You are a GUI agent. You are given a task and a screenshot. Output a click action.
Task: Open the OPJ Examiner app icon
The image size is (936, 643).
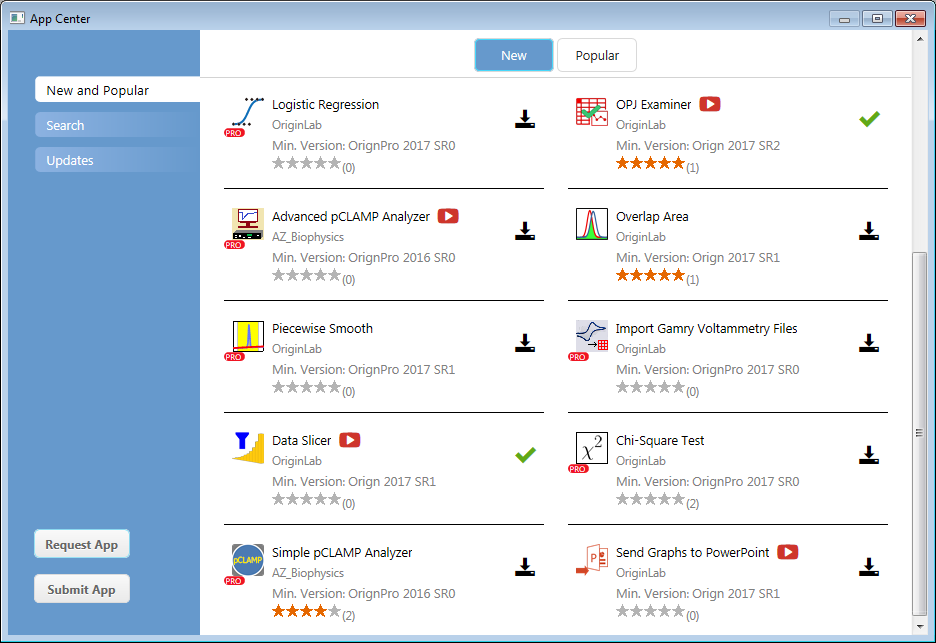(592, 112)
